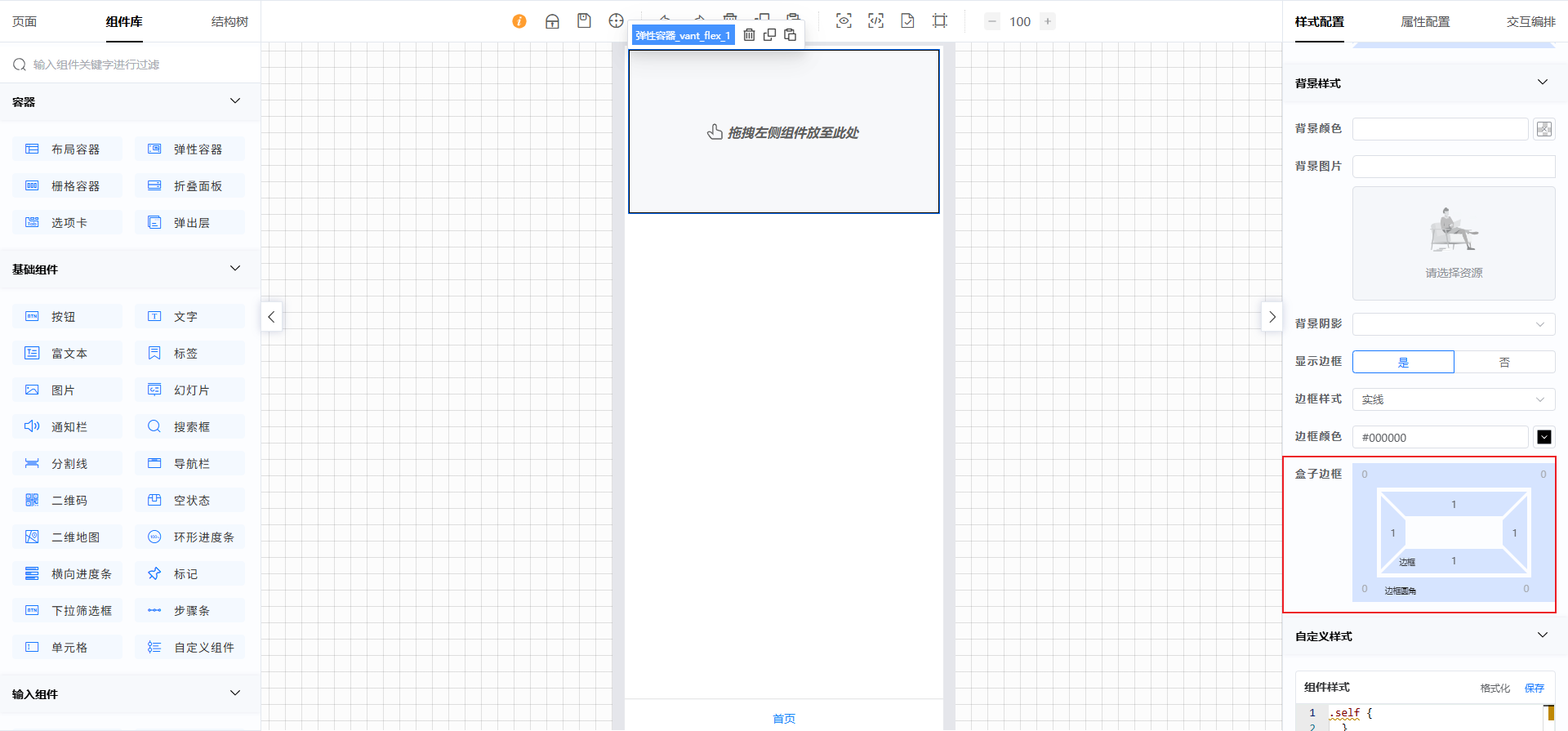This screenshot has width=1568, height=731.
Task: Click the crop frame icon in toolbar
Action: pyautogui.click(x=940, y=21)
